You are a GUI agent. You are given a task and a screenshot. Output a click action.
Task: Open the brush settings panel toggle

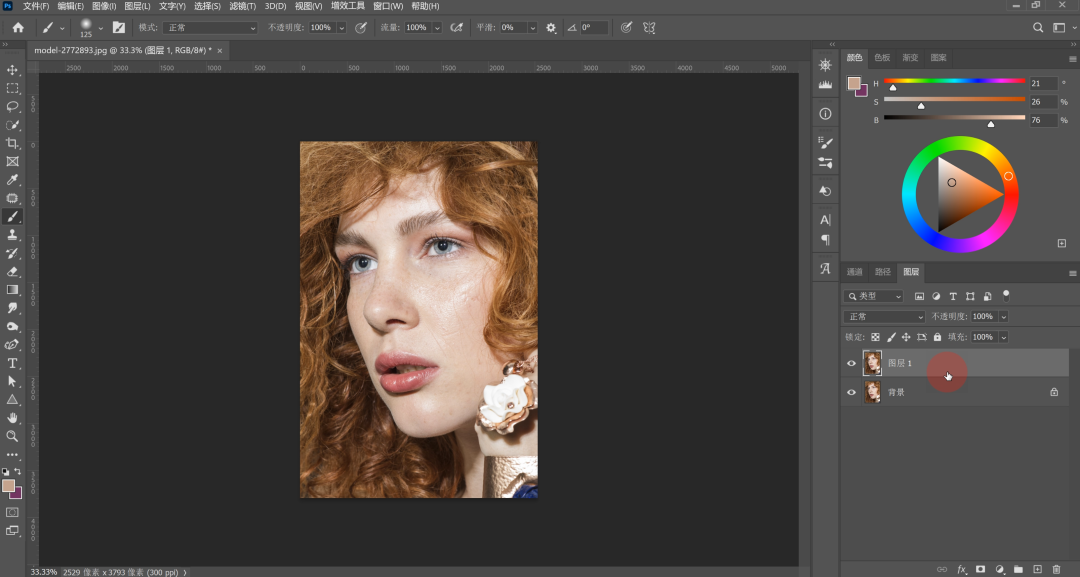119,28
